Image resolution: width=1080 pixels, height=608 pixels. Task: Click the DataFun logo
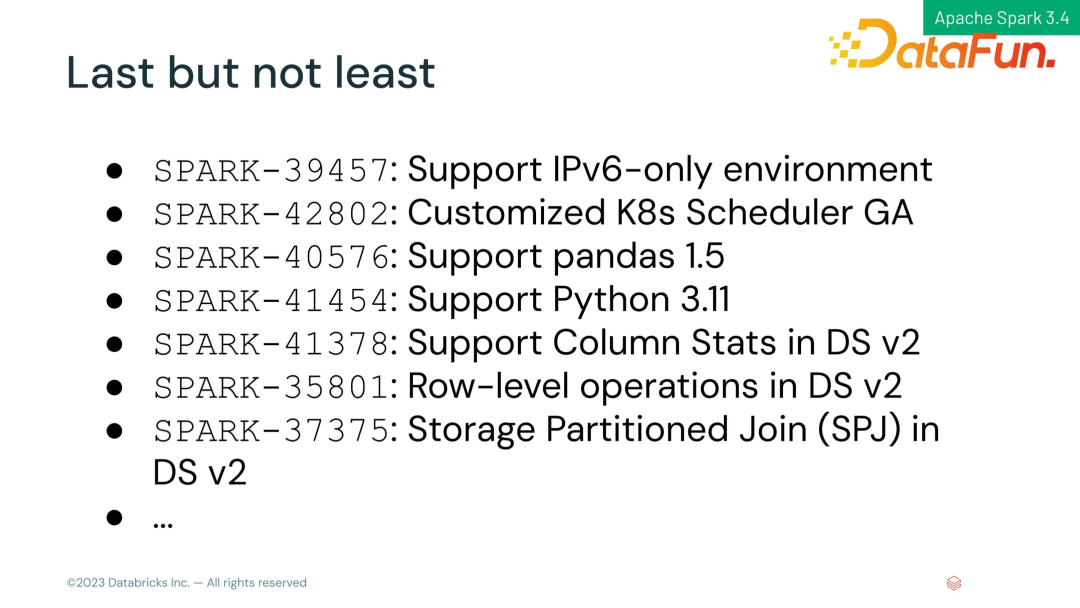[942, 44]
